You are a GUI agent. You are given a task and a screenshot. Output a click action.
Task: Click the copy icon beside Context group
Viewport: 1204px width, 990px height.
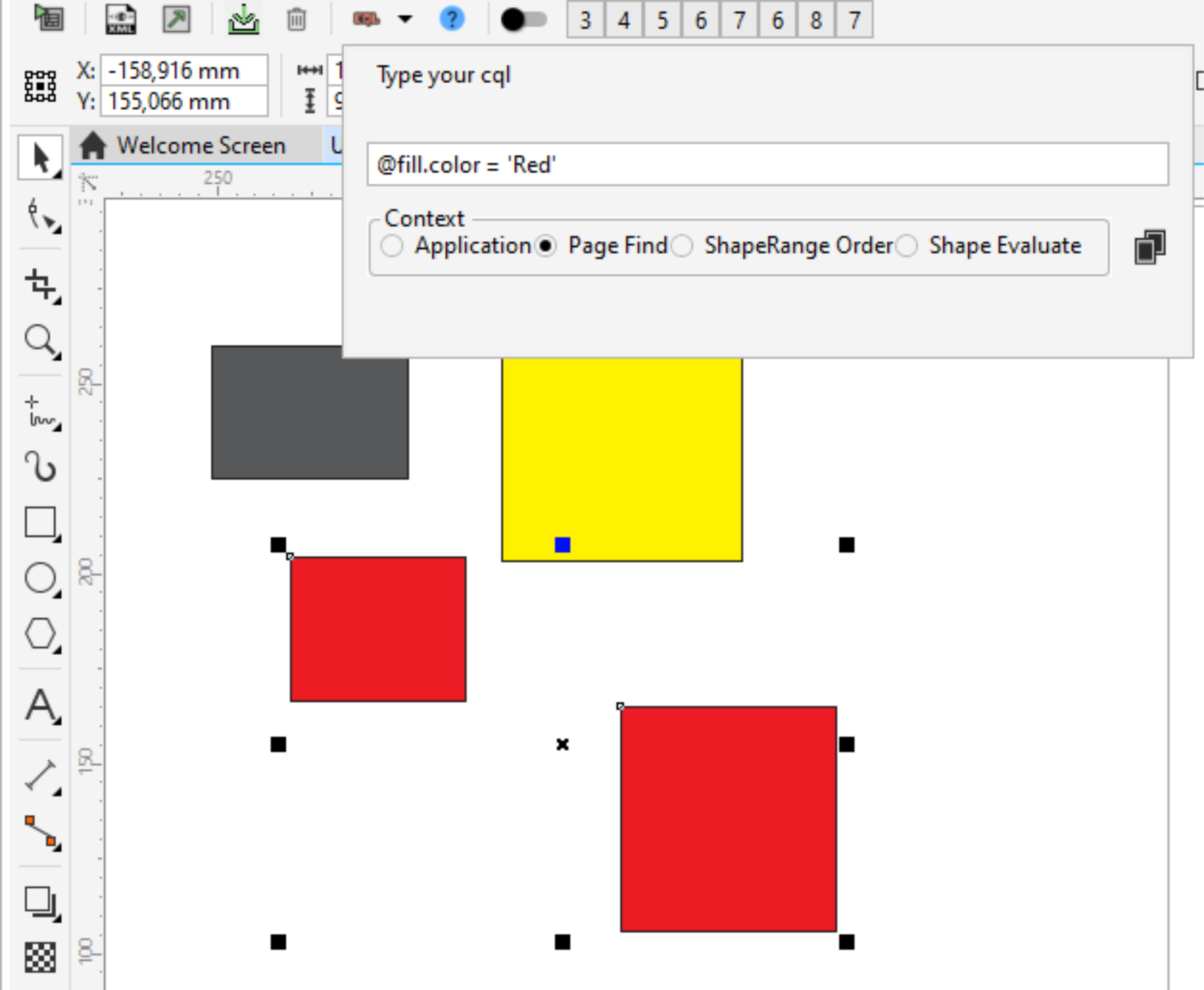[1150, 247]
